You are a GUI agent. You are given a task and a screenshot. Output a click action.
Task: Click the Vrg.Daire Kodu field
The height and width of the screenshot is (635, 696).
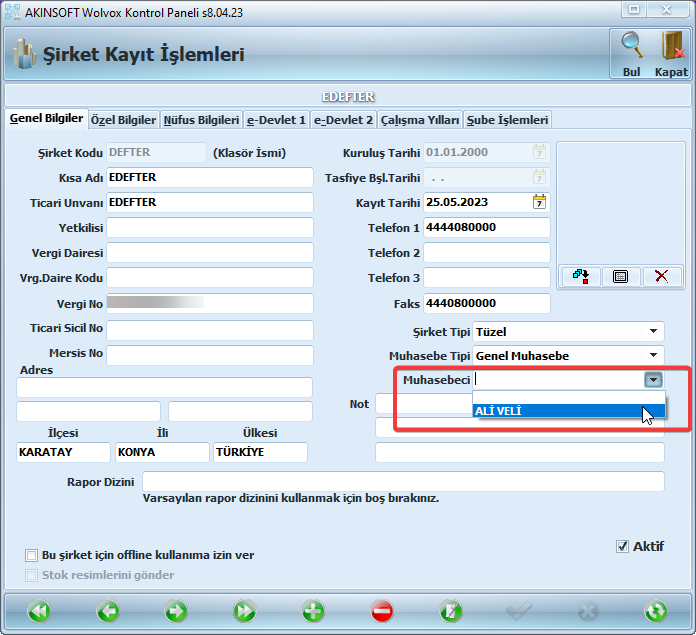[210, 277]
